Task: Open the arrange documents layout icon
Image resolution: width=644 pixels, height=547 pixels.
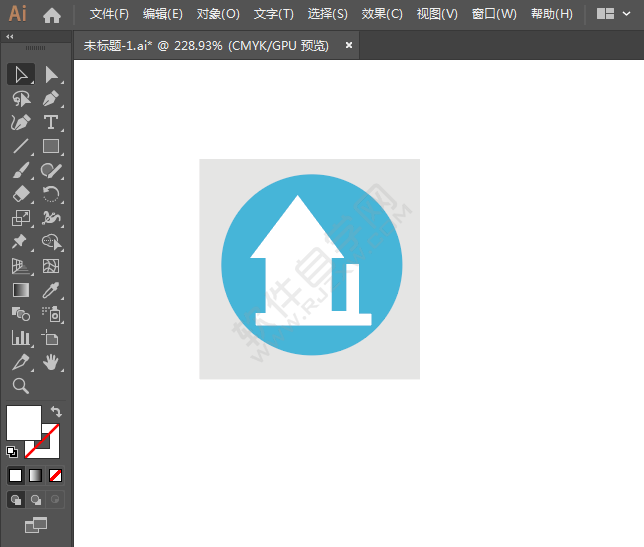Action: 605,14
